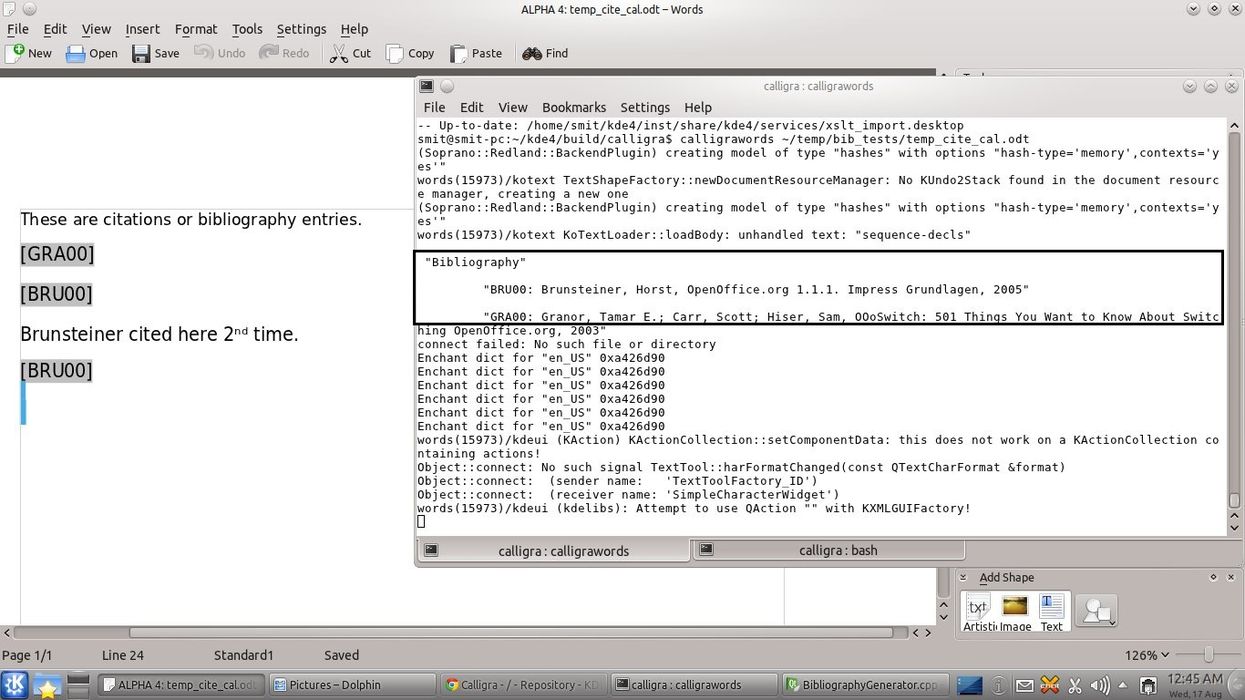The height and width of the screenshot is (700, 1245).
Task: Click the Copy toolbar icon
Action: [396, 53]
